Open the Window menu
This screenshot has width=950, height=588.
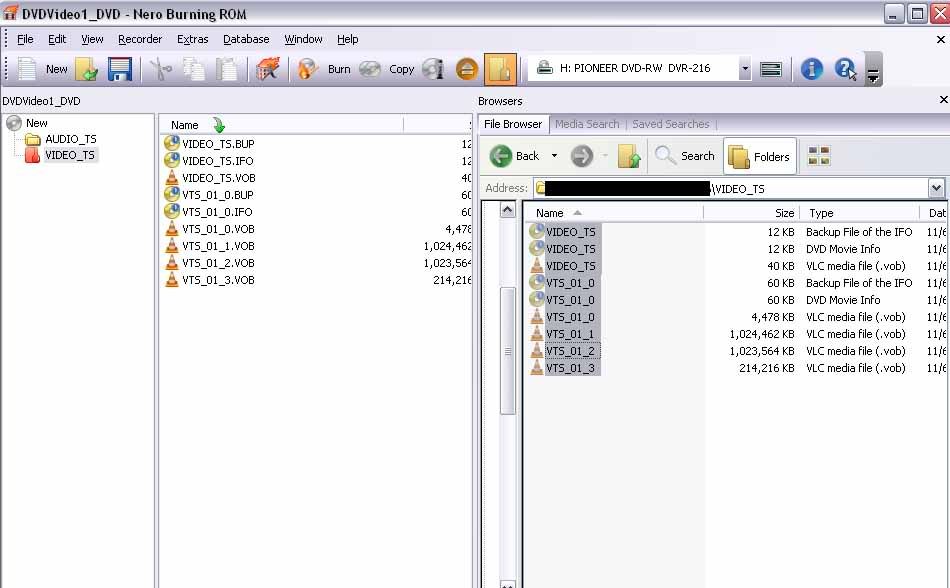pyautogui.click(x=303, y=39)
